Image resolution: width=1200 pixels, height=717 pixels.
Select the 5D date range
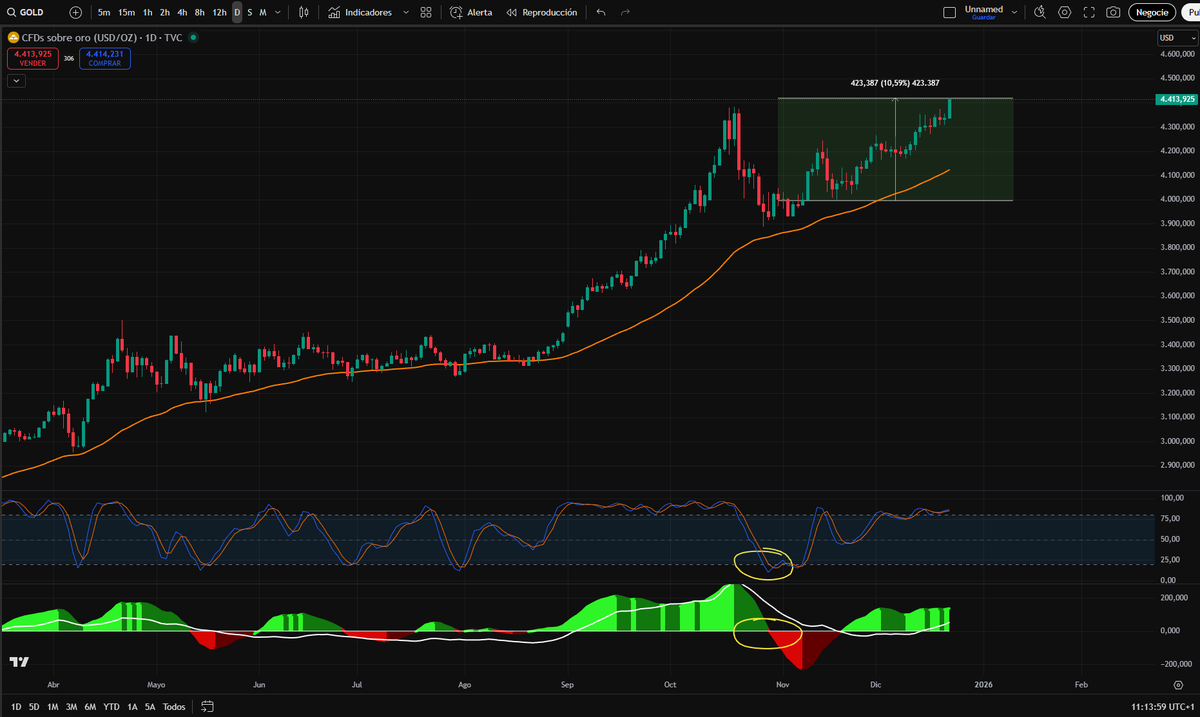click(x=34, y=707)
